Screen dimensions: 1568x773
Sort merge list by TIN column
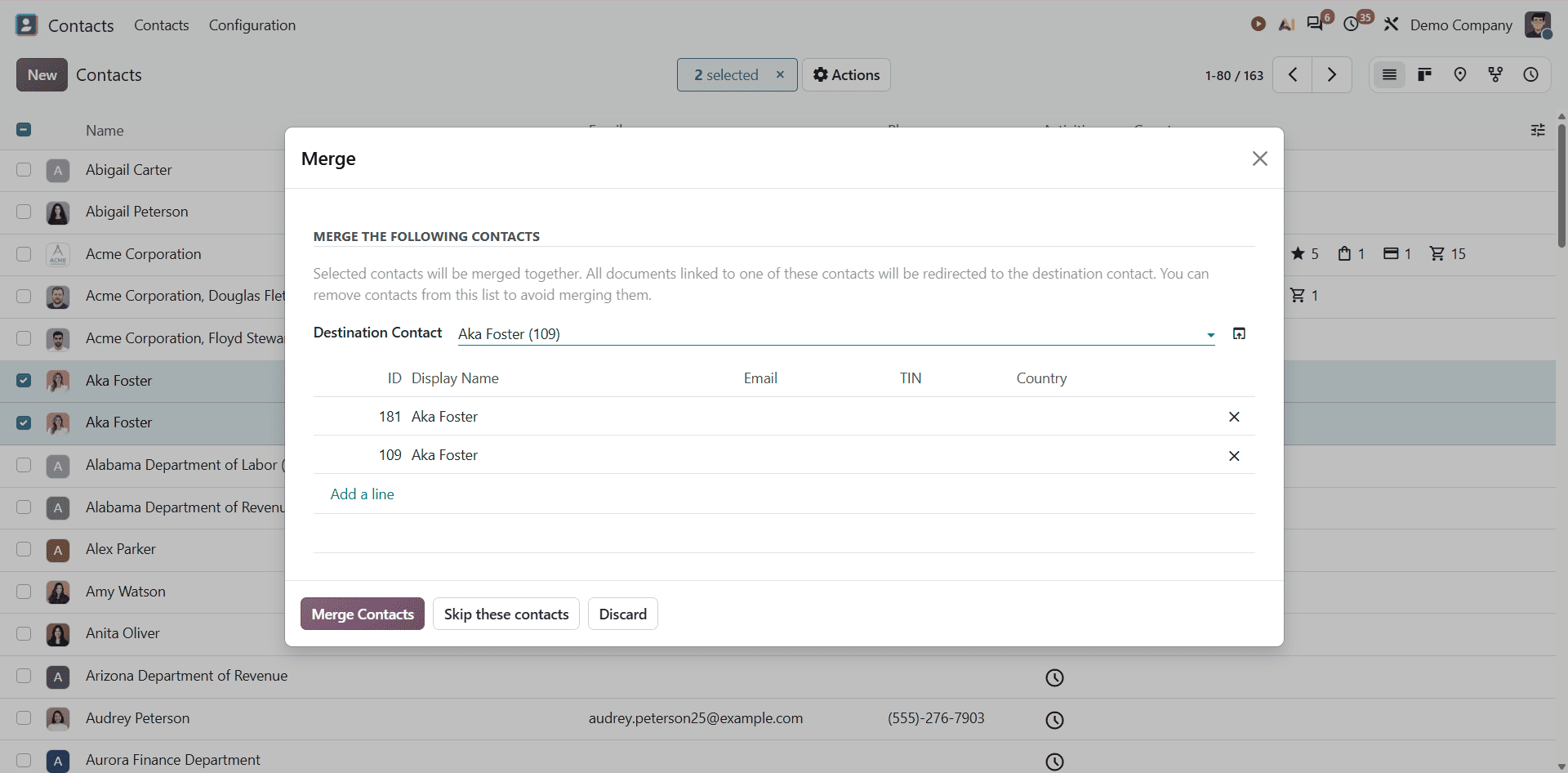911,378
